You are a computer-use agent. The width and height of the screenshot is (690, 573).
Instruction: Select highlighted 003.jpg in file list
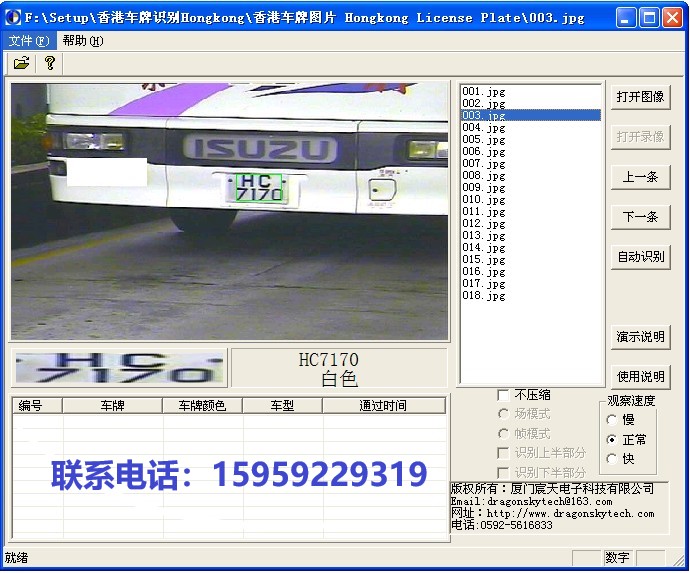tap(531, 115)
